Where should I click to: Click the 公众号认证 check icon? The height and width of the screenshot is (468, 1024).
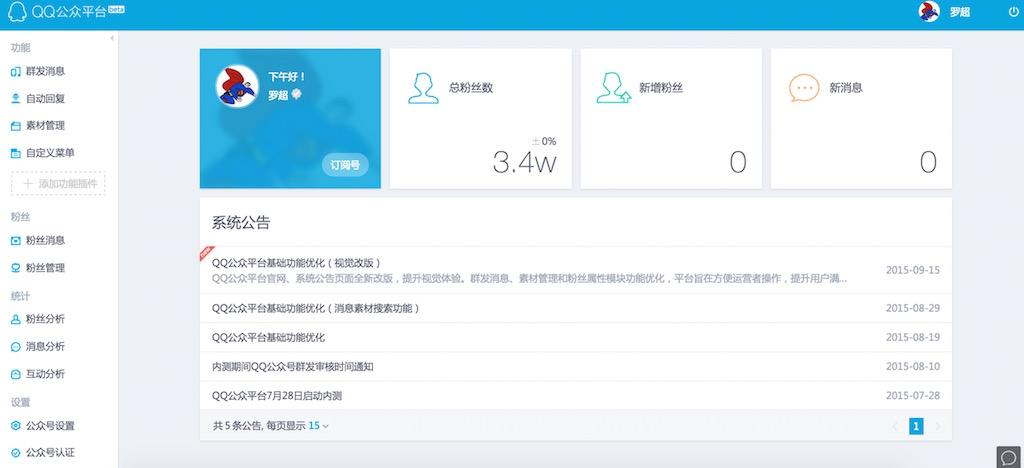pyautogui.click(x=16, y=452)
